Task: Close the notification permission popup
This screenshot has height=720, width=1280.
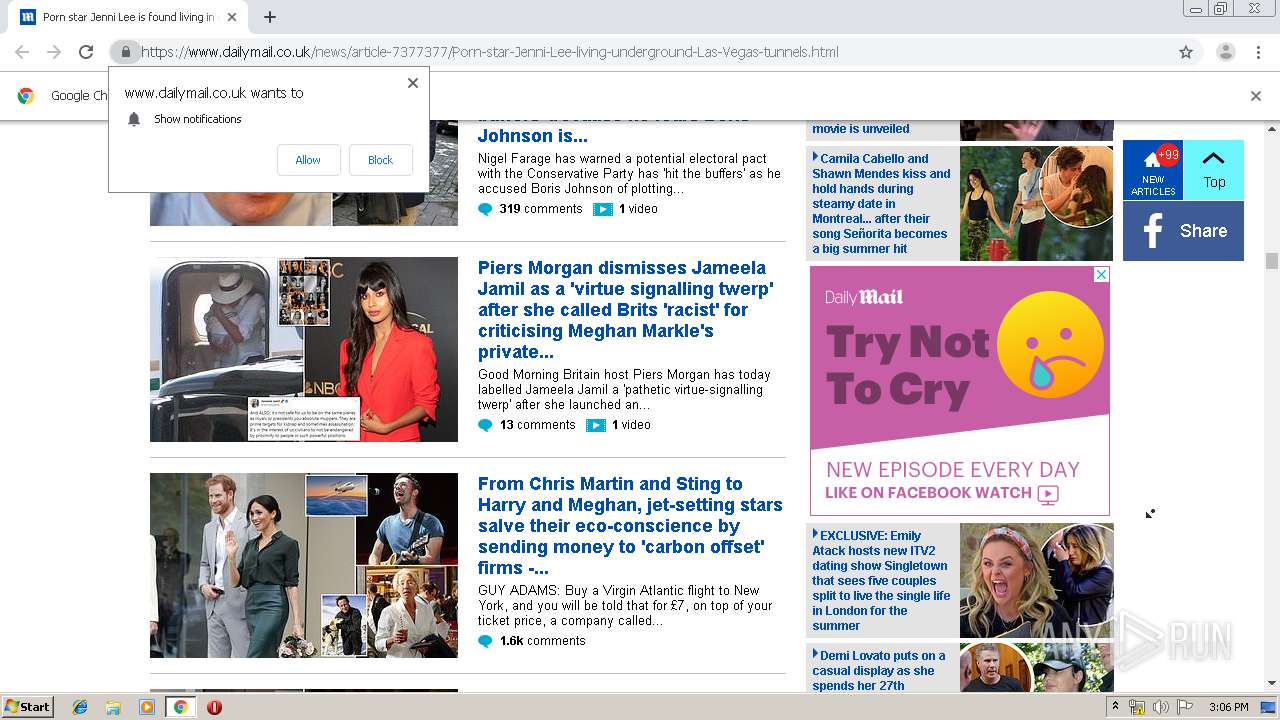Action: point(413,83)
